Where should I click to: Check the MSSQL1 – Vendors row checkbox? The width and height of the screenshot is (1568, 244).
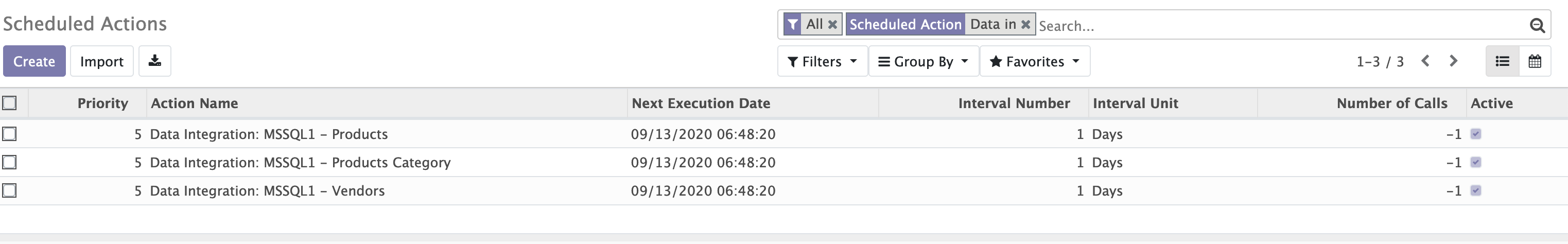coord(9,190)
